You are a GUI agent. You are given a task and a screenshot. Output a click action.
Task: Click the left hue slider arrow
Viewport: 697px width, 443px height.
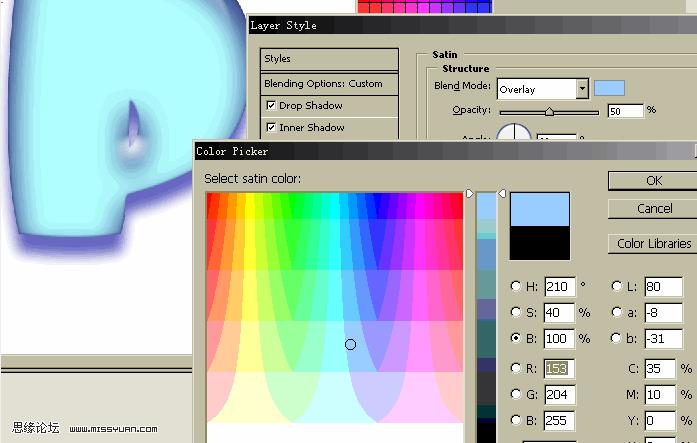pos(470,194)
